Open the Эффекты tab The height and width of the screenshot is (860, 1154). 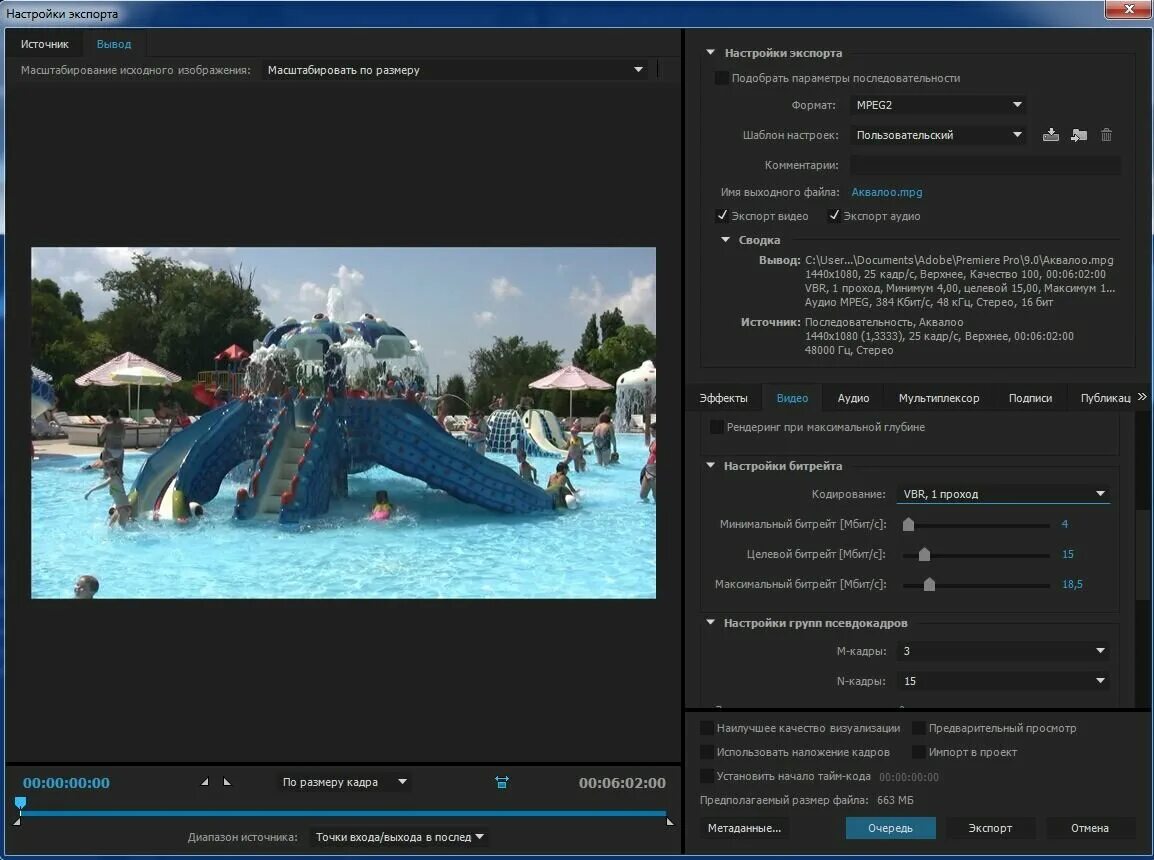tap(723, 398)
